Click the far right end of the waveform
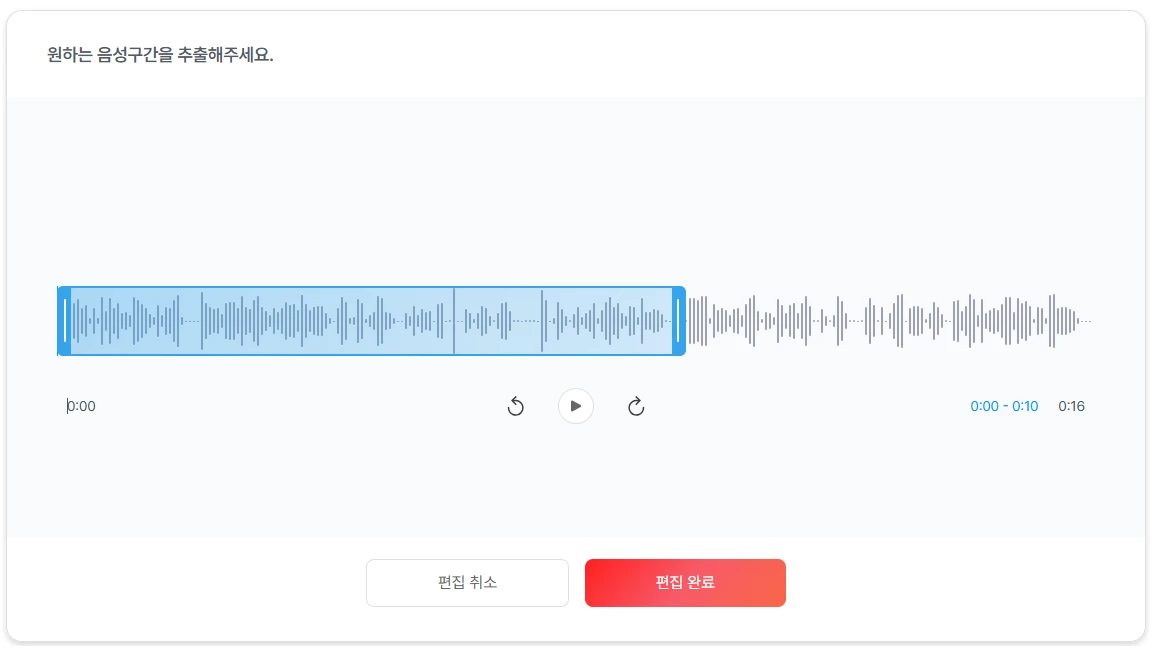The height and width of the screenshot is (655, 1152). (1086, 321)
